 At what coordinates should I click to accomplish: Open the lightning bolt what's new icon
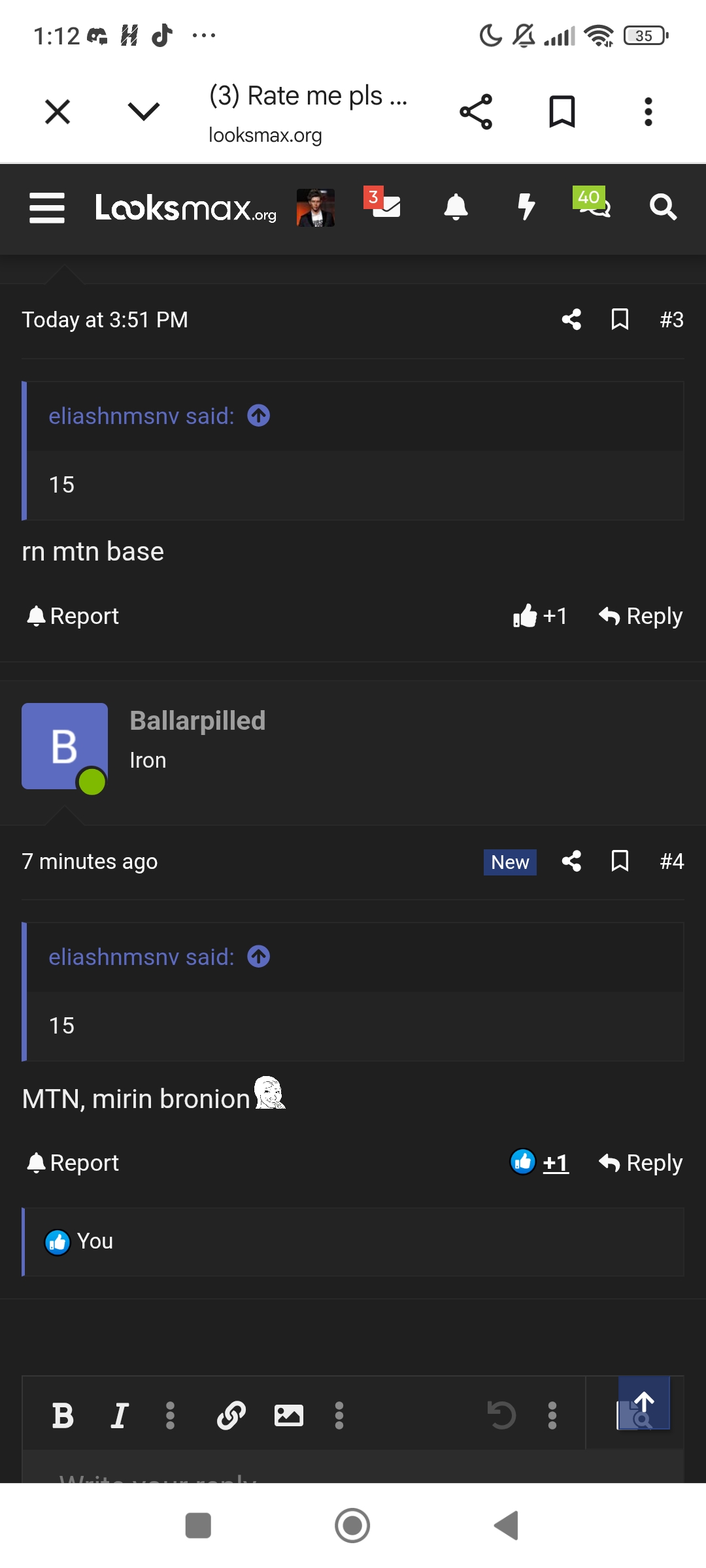(526, 207)
